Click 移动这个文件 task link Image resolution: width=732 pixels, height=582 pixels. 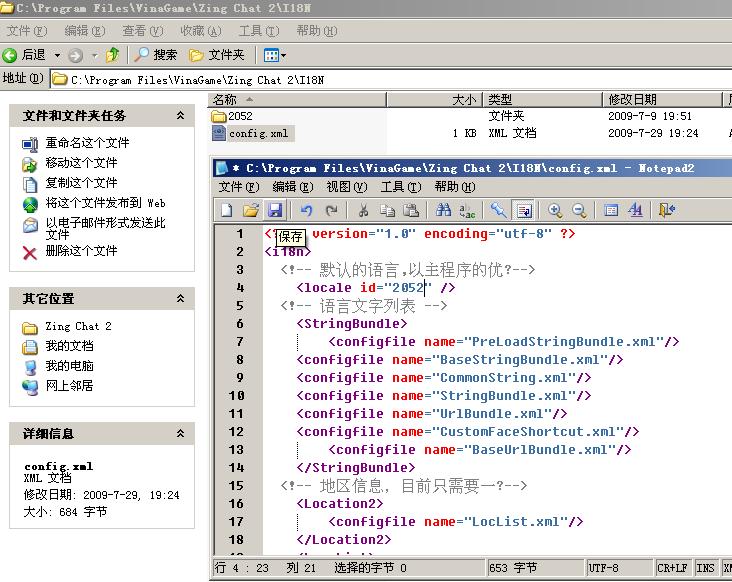81,163
